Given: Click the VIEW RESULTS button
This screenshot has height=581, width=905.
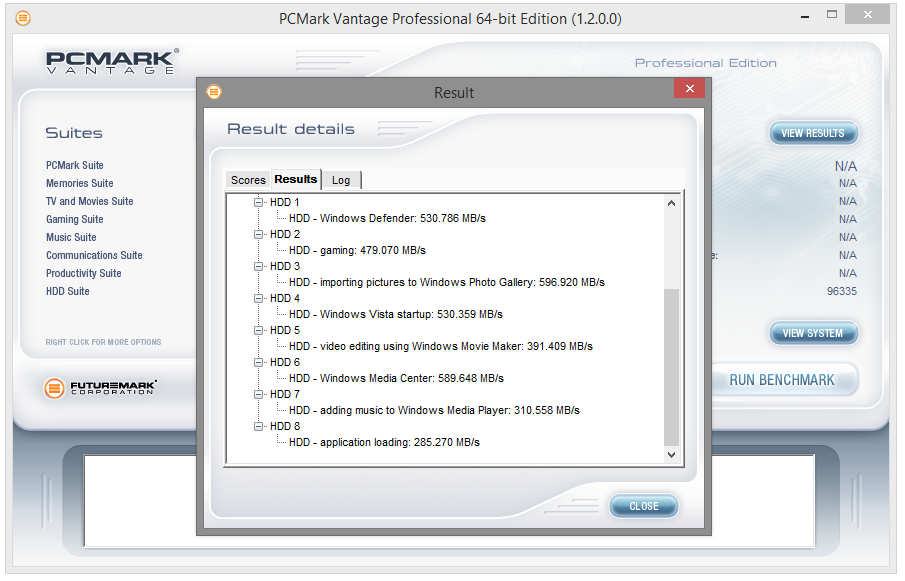Looking at the screenshot, I should click(x=813, y=133).
